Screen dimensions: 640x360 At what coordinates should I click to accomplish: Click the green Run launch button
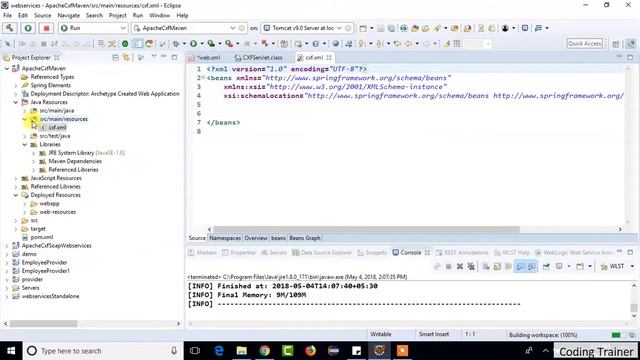click(x=28, y=28)
